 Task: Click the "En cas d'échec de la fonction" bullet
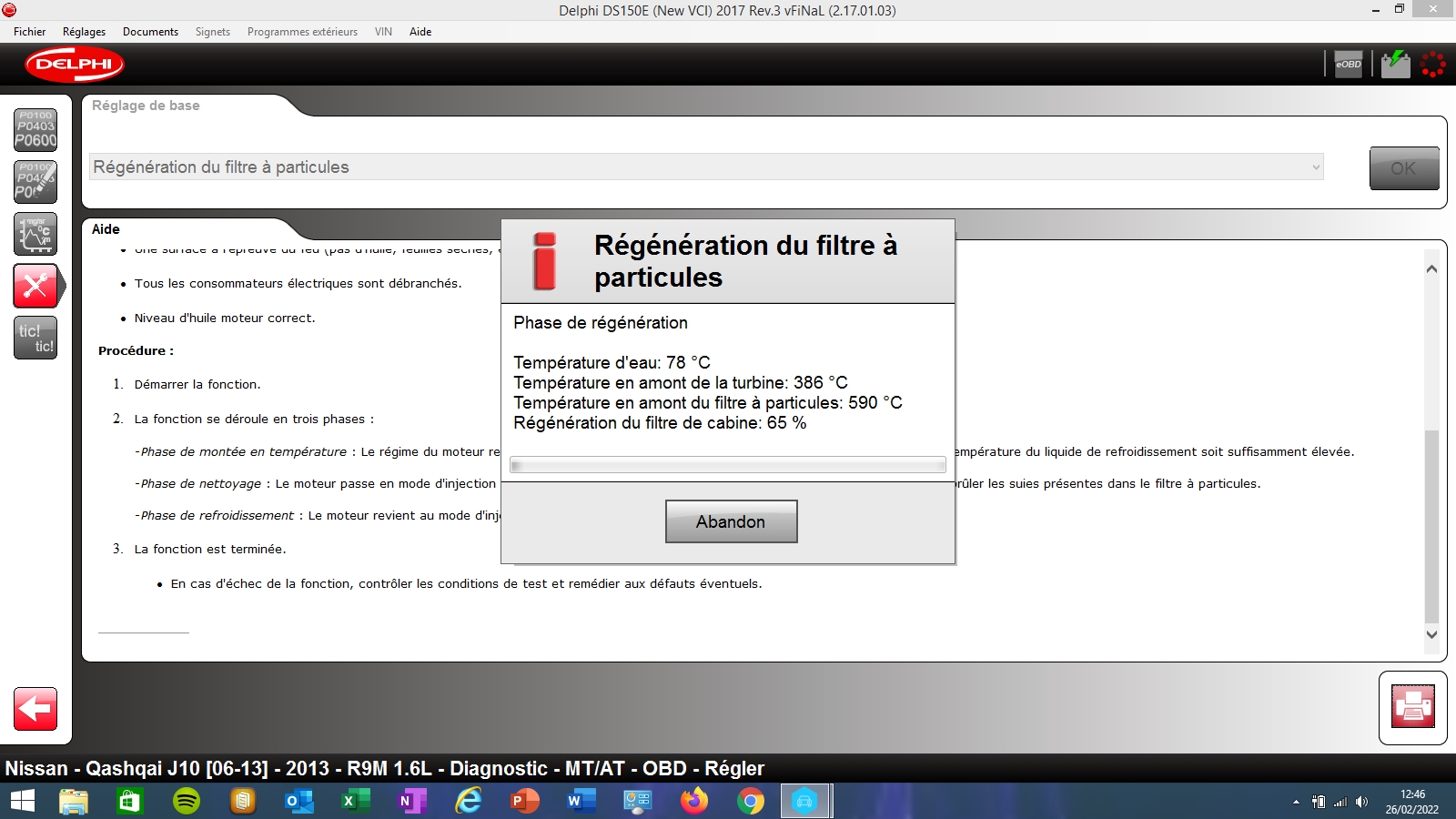click(x=466, y=583)
